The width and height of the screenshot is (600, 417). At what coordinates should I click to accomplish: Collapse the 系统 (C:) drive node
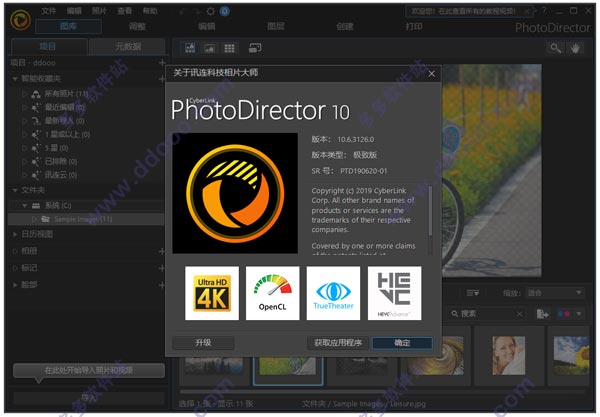[x=24, y=205]
